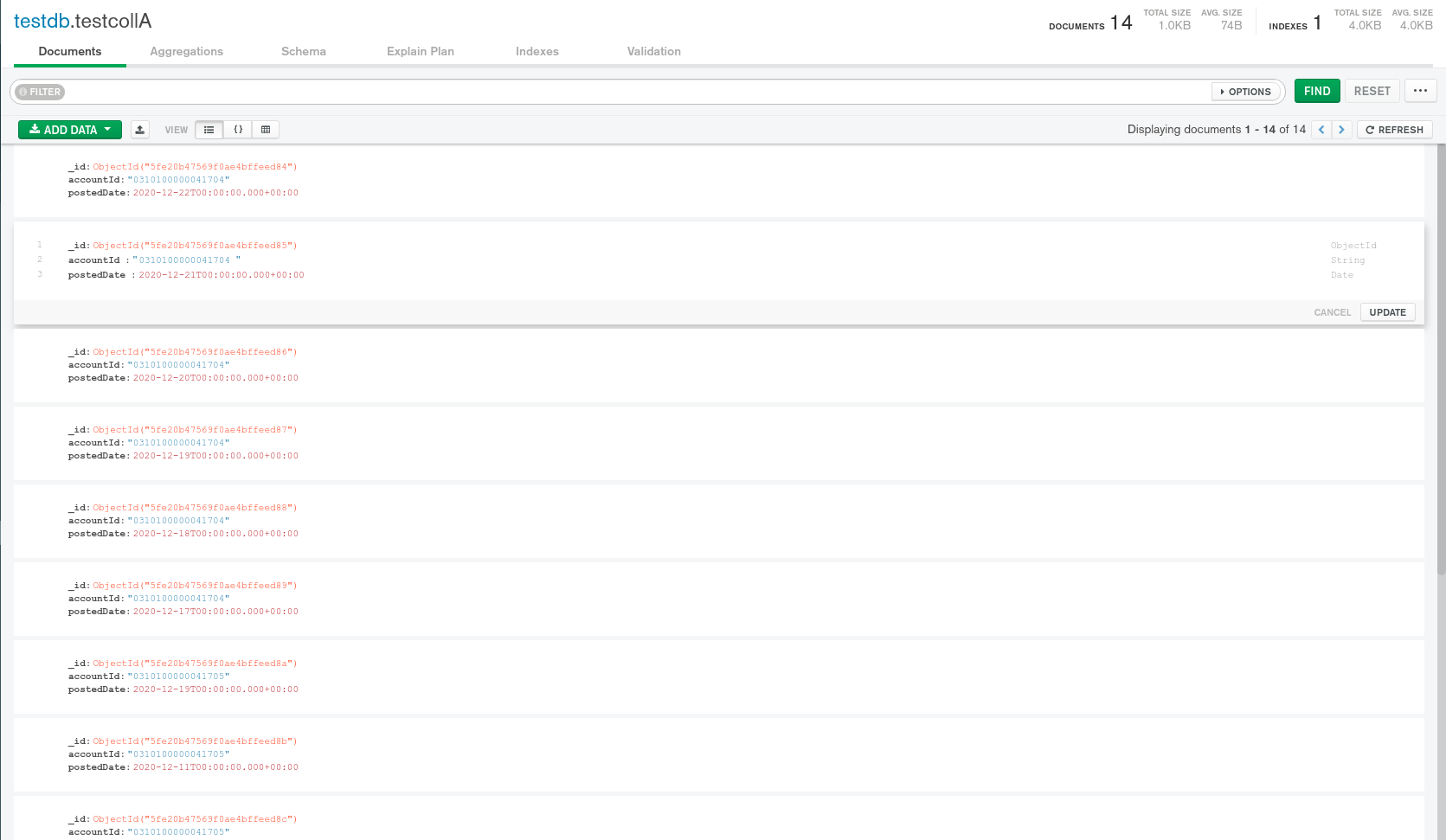This screenshot has width=1446, height=840.
Task: Open the Add Data dropdown
Action: [x=70, y=130]
